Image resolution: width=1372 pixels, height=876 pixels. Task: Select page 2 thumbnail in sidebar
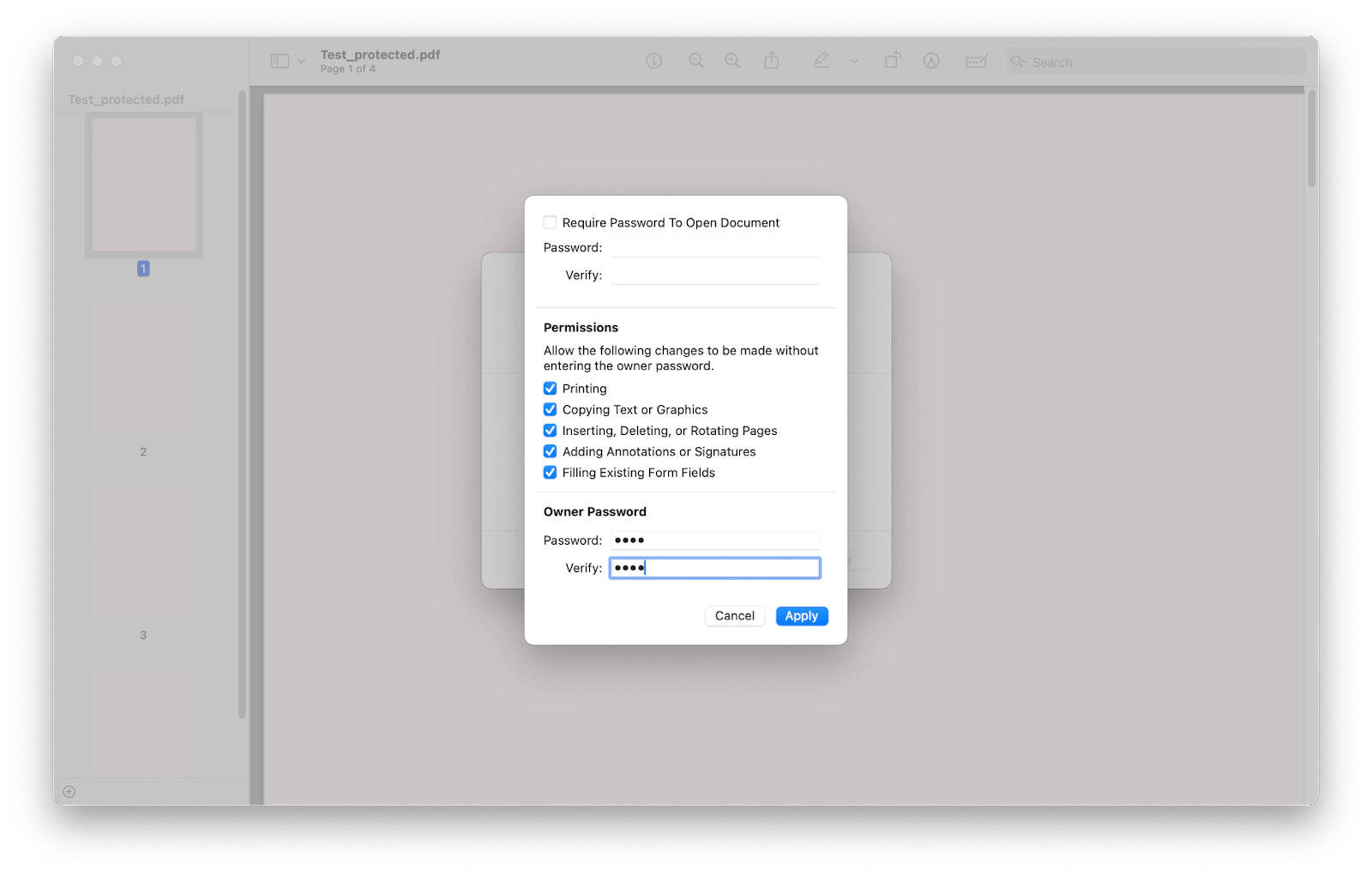(143, 368)
